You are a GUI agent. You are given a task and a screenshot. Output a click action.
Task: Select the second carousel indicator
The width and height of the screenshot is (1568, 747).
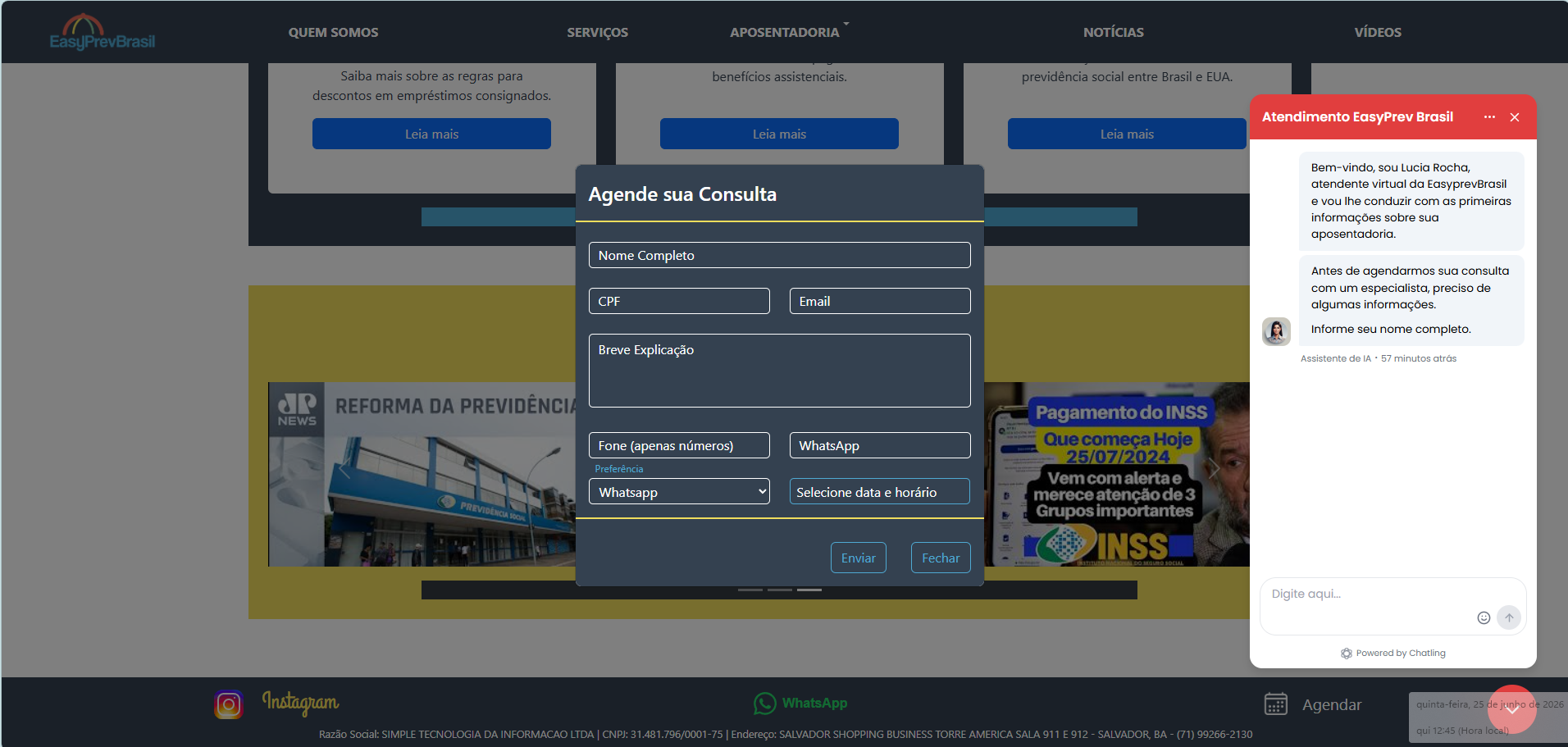click(x=779, y=590)
